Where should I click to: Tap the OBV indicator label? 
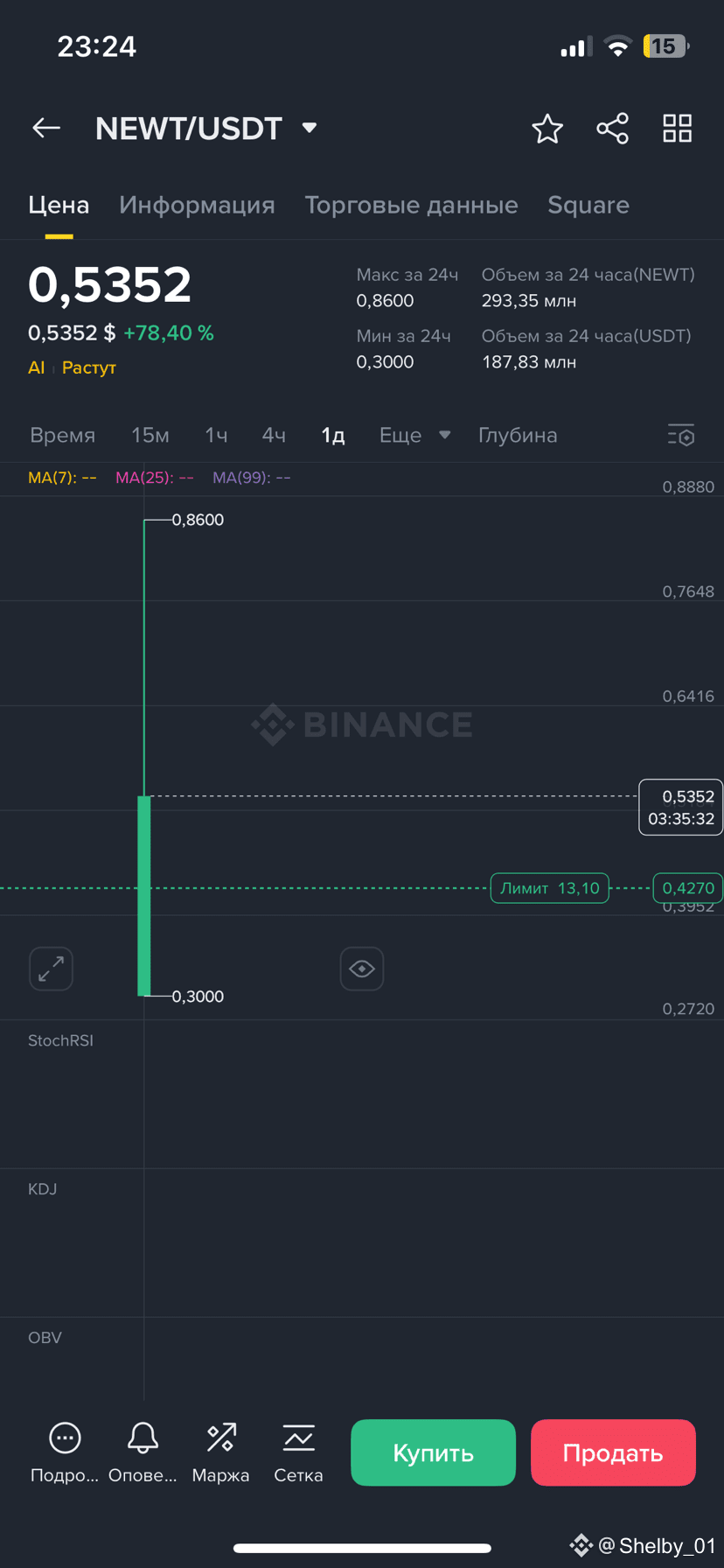point(45,1338)
